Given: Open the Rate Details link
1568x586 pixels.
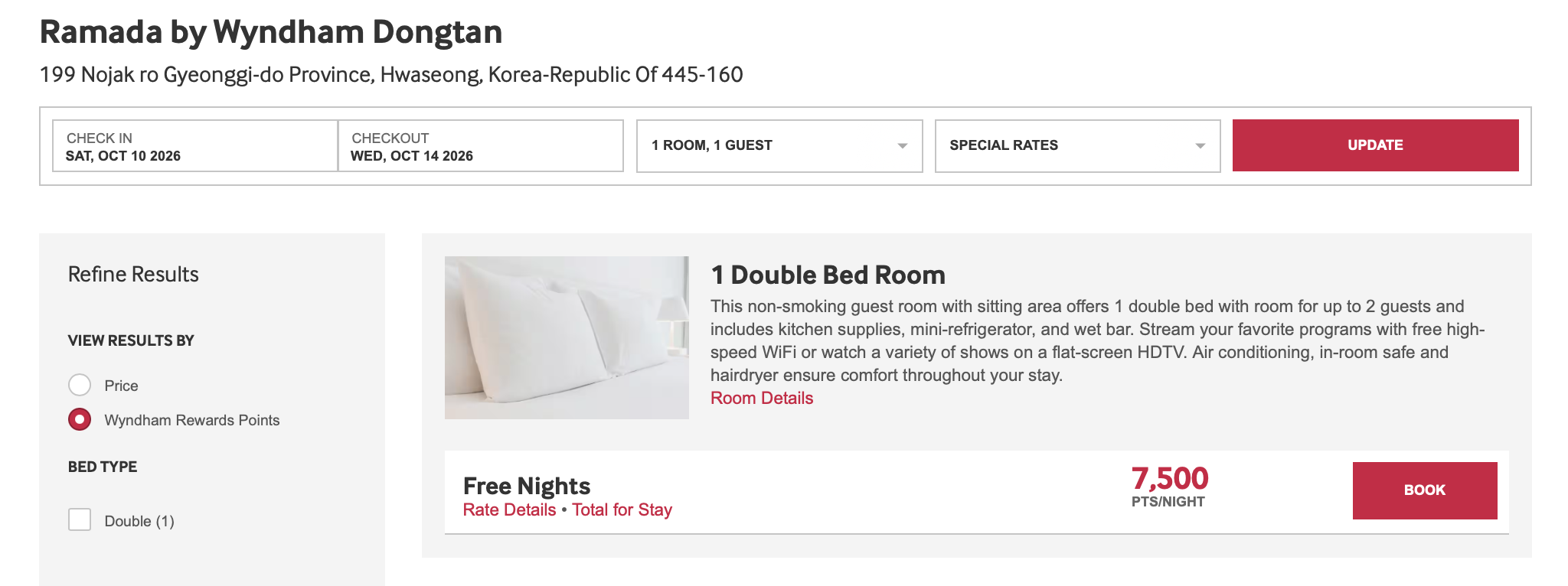Looking at the screenshot, I should [x=509, y=510].
